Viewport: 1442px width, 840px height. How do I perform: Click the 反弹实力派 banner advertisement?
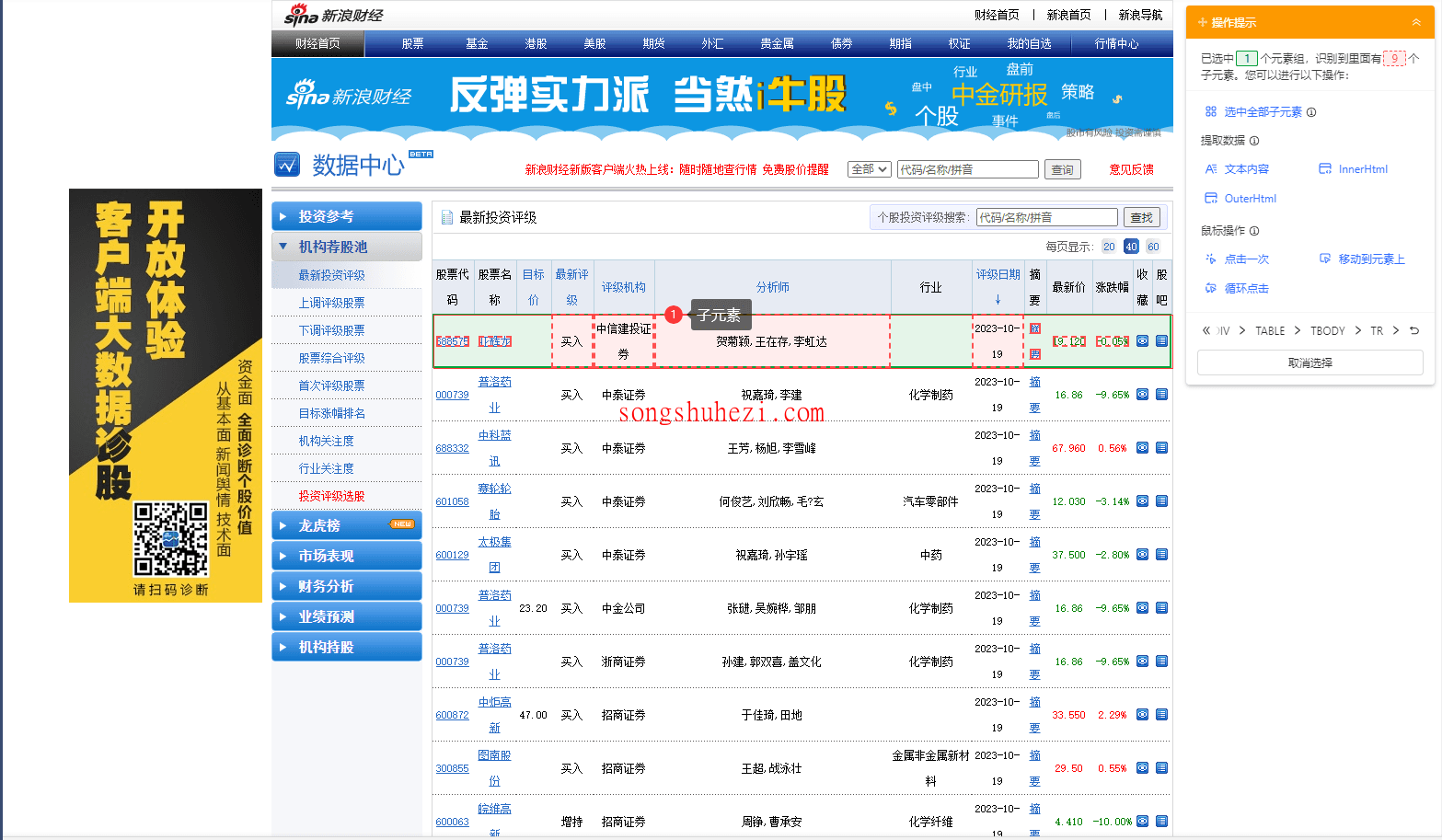pos(722,98)
